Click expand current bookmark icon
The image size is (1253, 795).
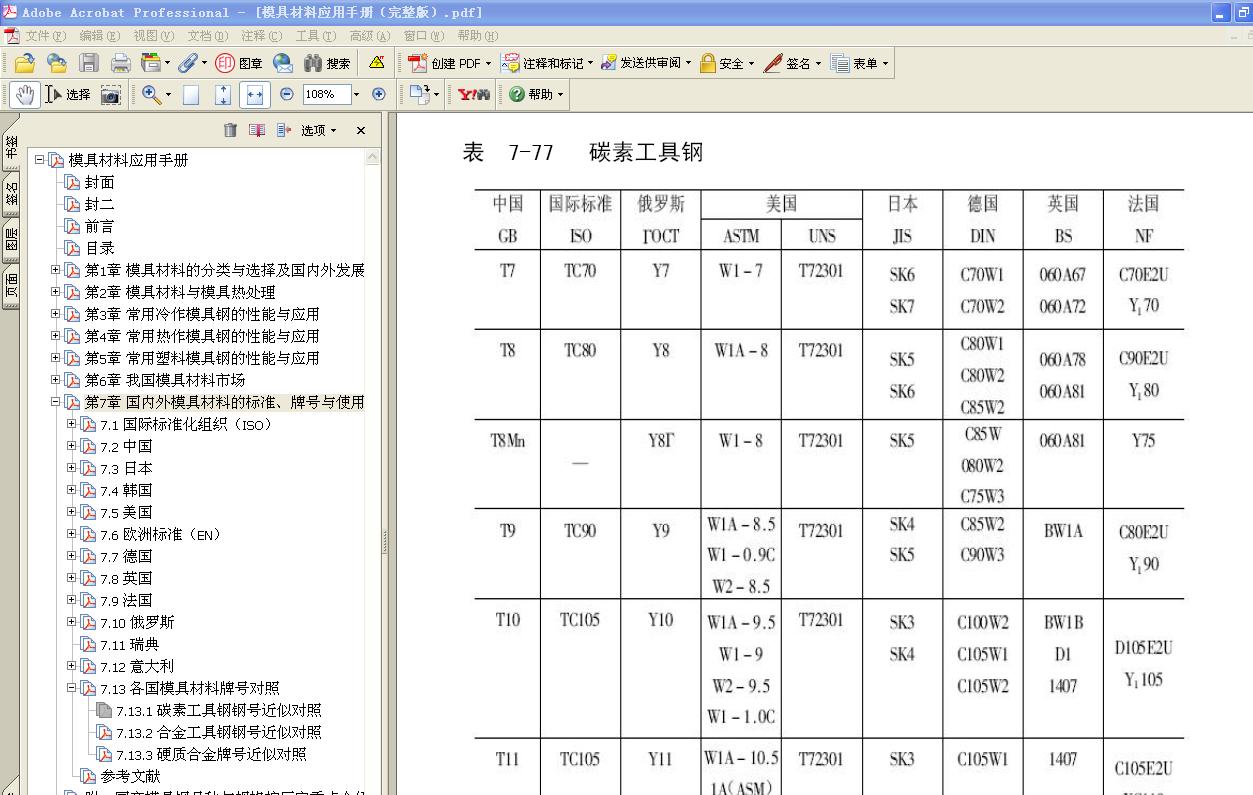(x=284, y=130)
